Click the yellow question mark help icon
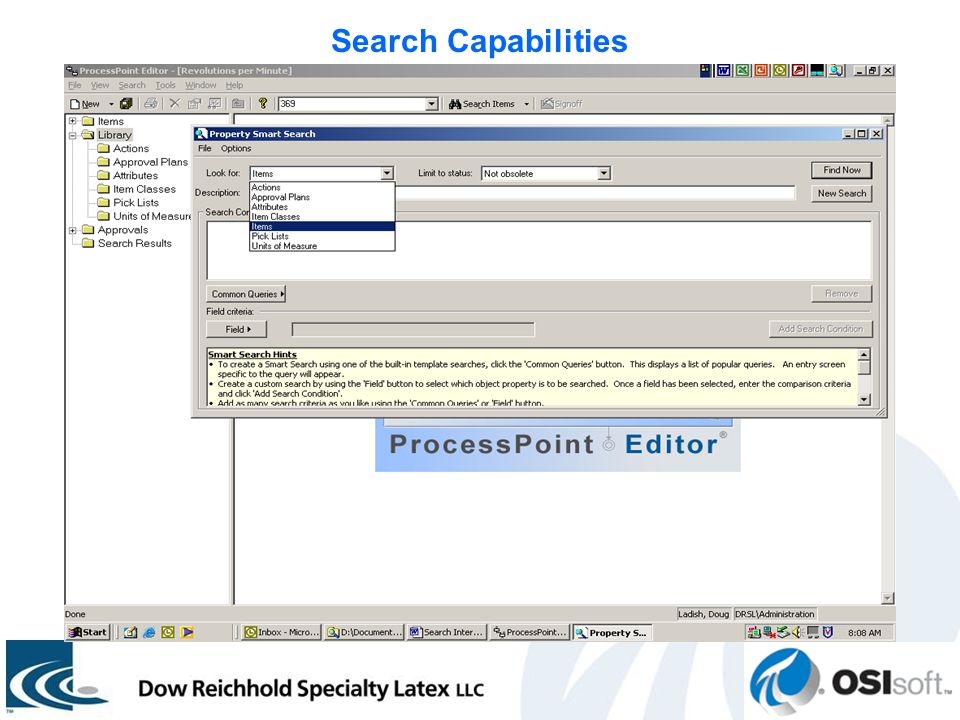The height and width of the screenshot is (720, 960). (x=263, y=103)
